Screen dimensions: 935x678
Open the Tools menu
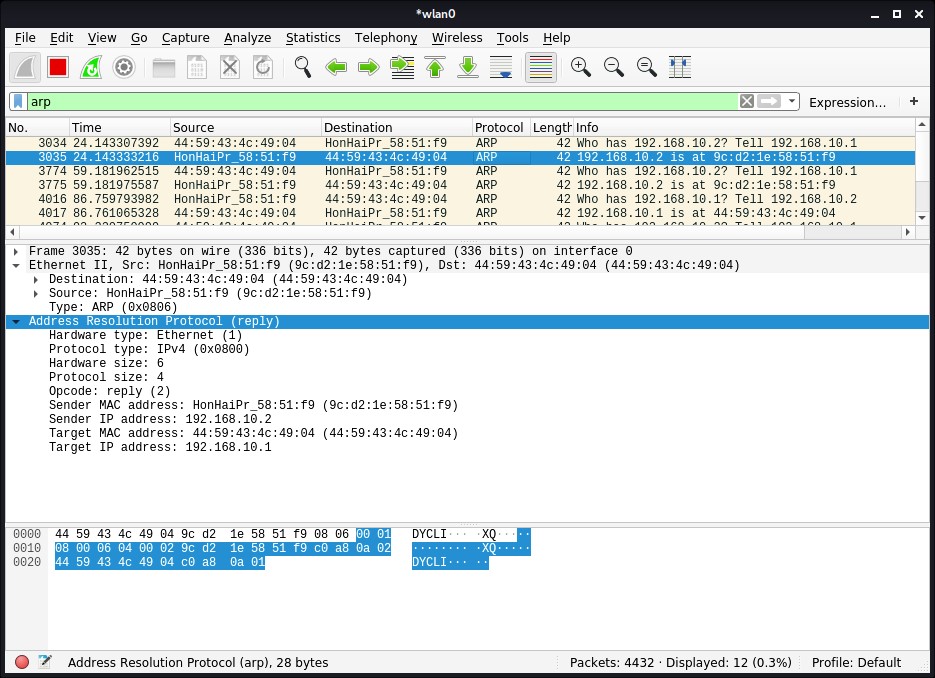pyautogui.click(x=512, y=38)
